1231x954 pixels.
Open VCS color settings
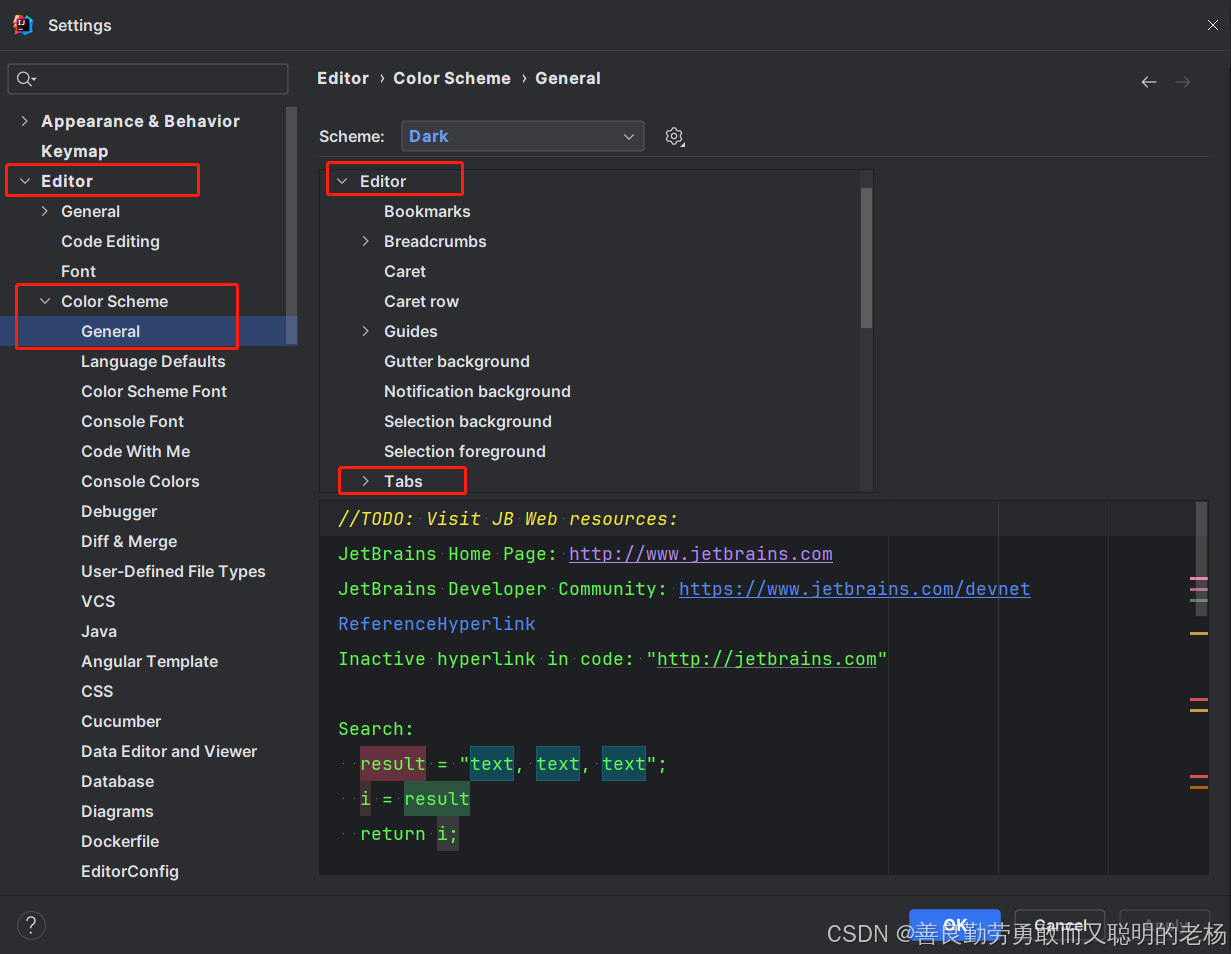[x=98, y=601]
